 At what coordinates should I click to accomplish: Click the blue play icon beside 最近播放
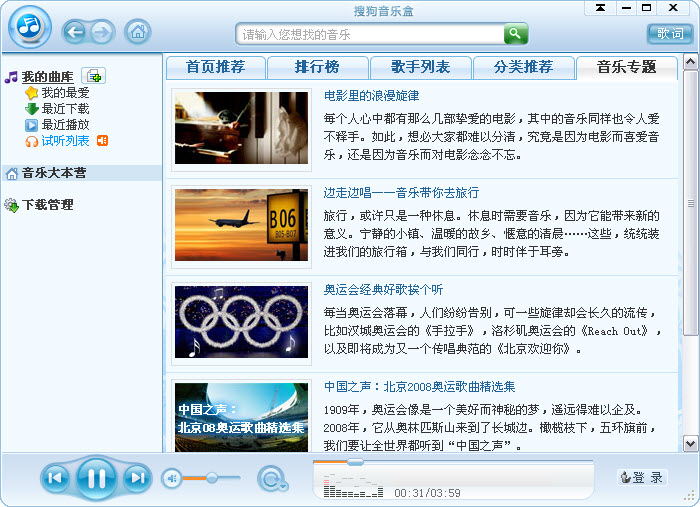point(31,125)
